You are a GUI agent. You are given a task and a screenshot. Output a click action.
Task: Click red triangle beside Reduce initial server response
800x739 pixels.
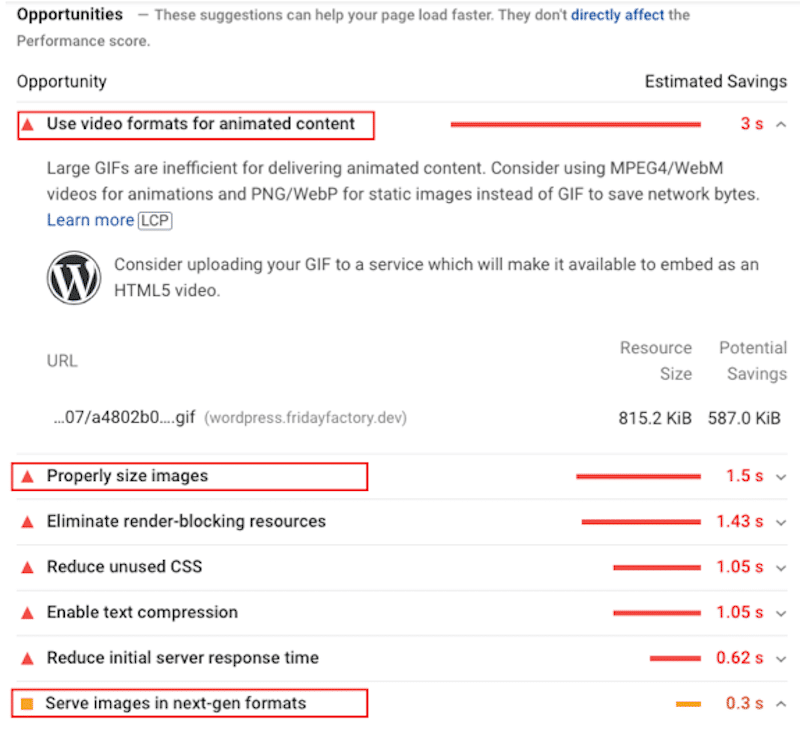(28, 658)
